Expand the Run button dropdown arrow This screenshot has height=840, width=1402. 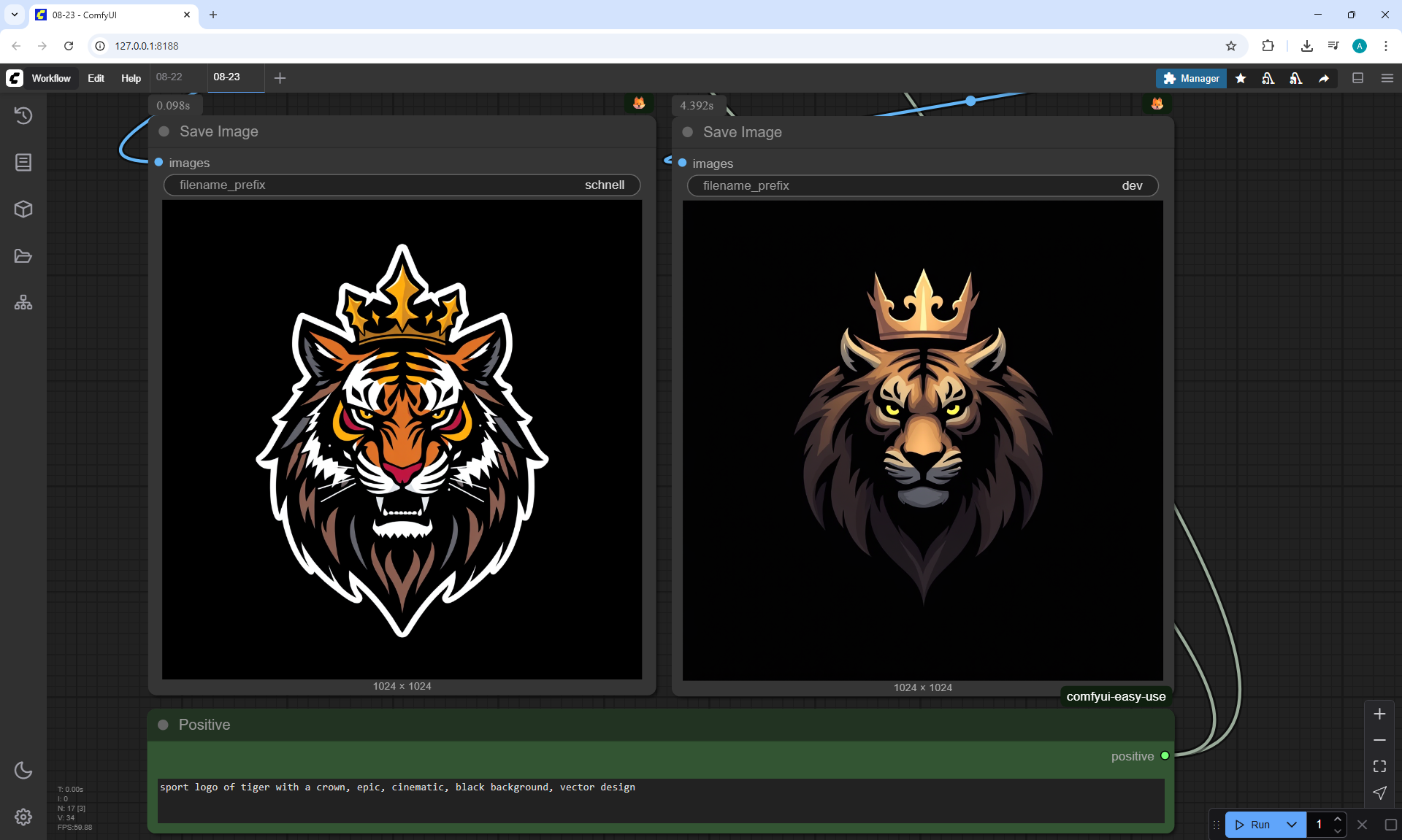tap(1291, 825)
